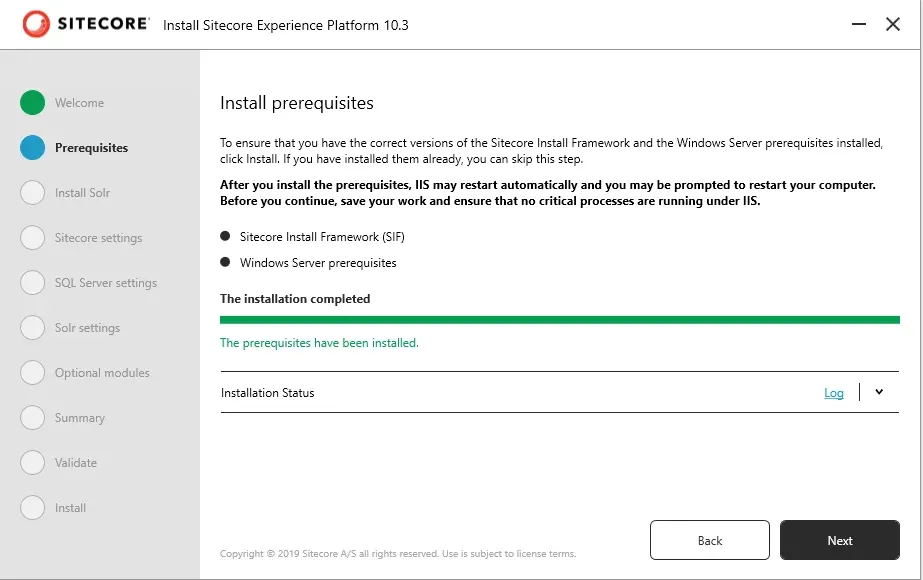Click the Install Solr step circle

pyautogui.click(x=33, y=193)
